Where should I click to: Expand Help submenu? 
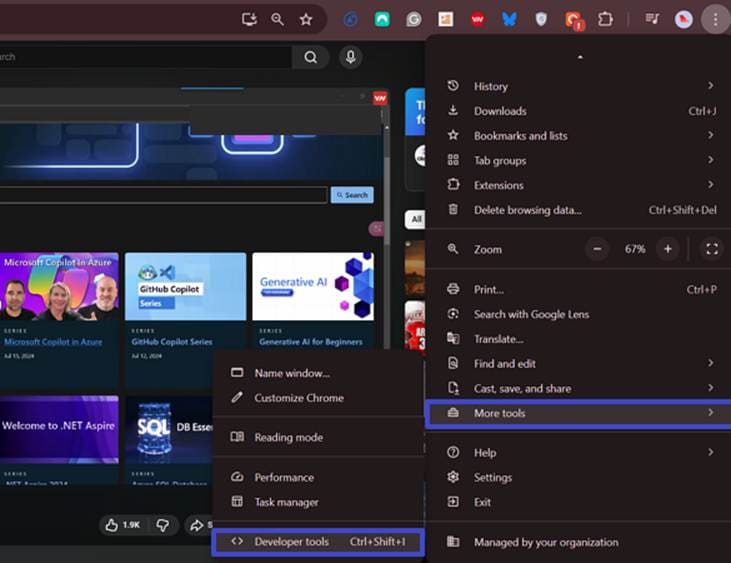[578, 453]
